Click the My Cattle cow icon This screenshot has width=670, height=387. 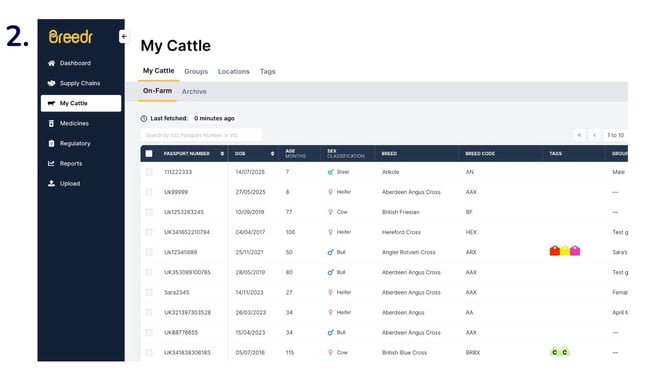pyautogui.click(x=51, y=103)
